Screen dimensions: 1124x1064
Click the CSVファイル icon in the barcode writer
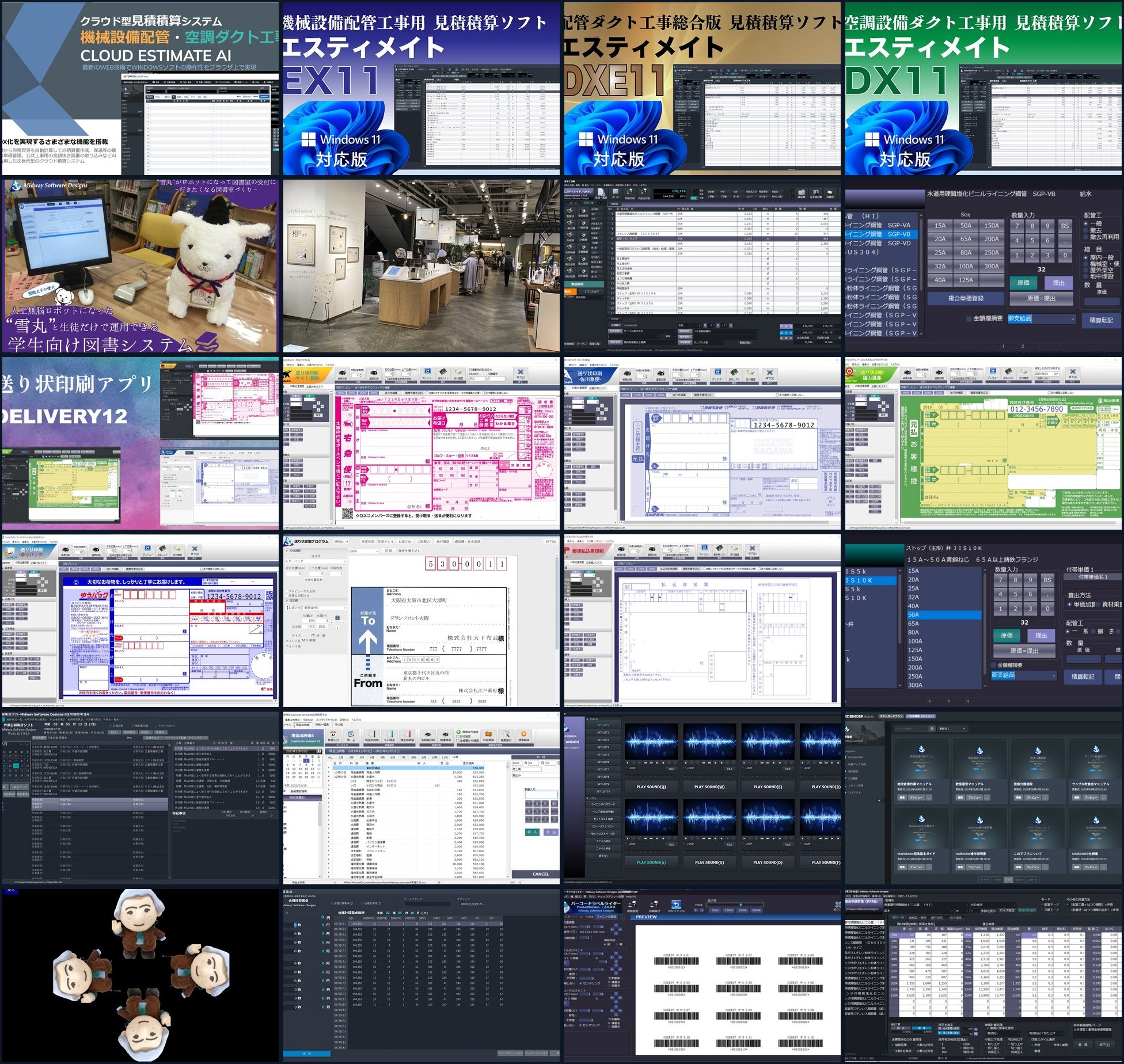[677, 906]
